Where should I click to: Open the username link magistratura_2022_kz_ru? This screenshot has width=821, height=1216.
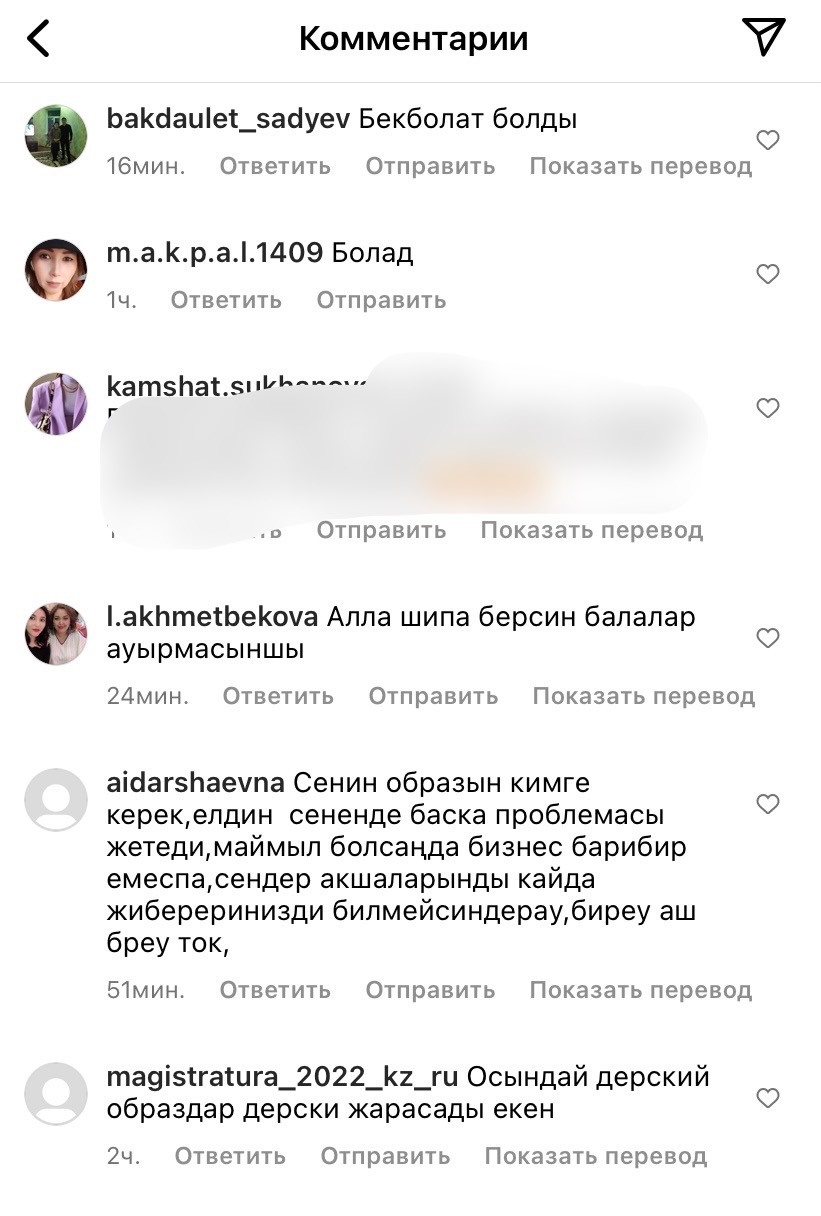(282, 1077)
